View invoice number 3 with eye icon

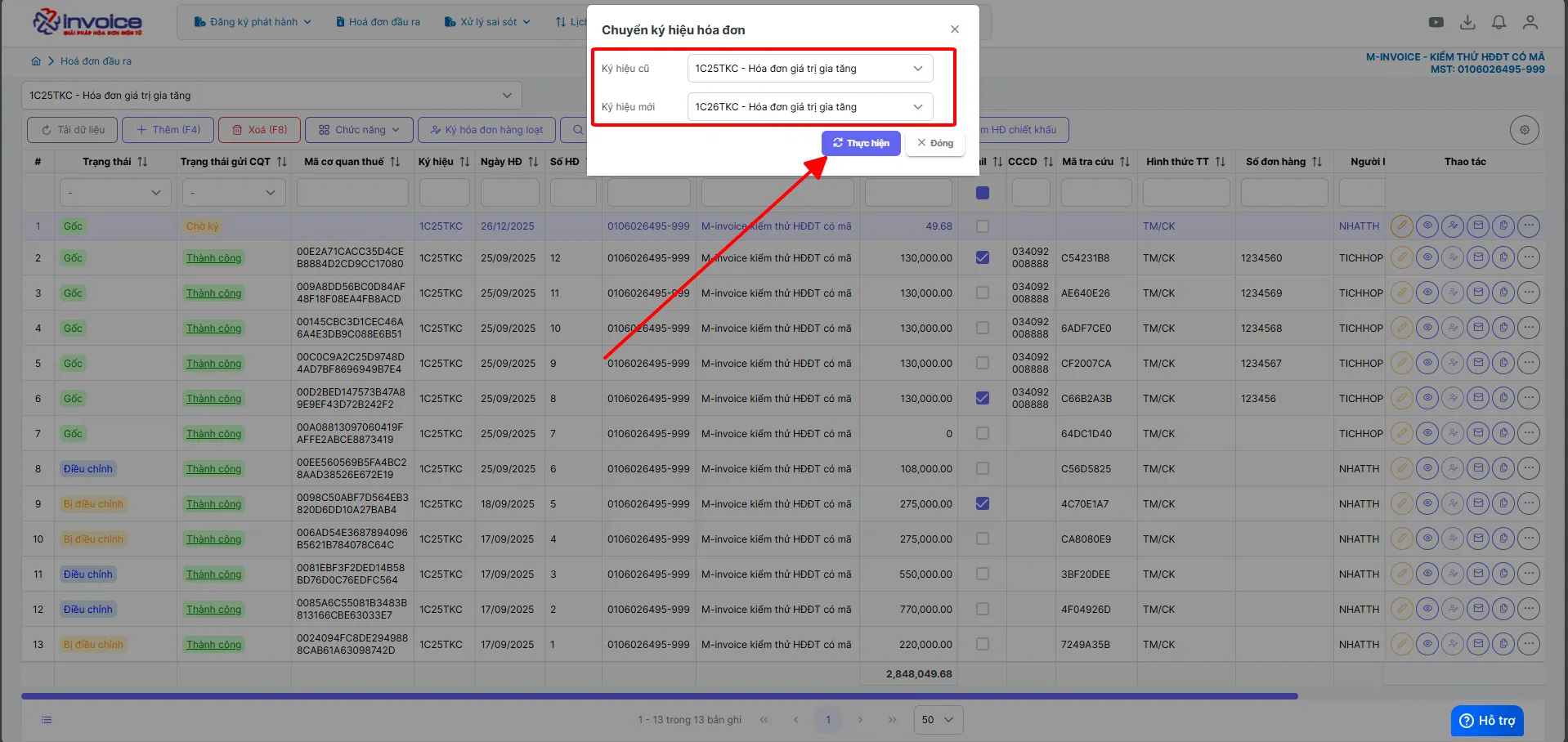pos(1427,574)
